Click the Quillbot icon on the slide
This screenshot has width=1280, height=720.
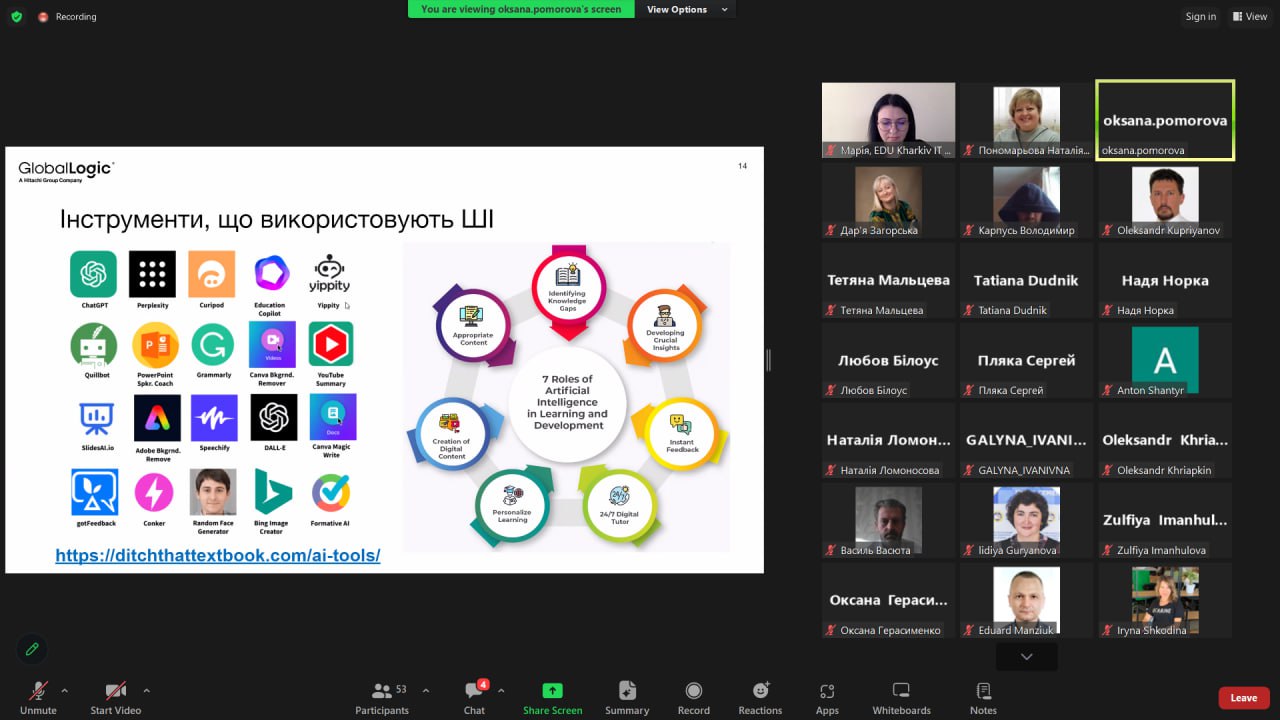pos(93,345)
